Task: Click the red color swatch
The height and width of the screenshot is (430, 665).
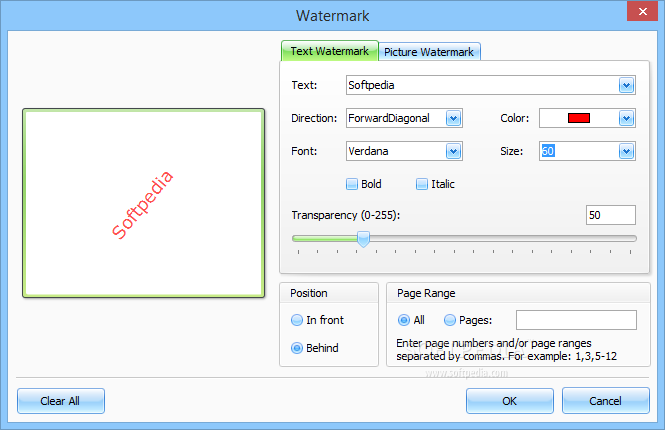Action: [578, 118]
